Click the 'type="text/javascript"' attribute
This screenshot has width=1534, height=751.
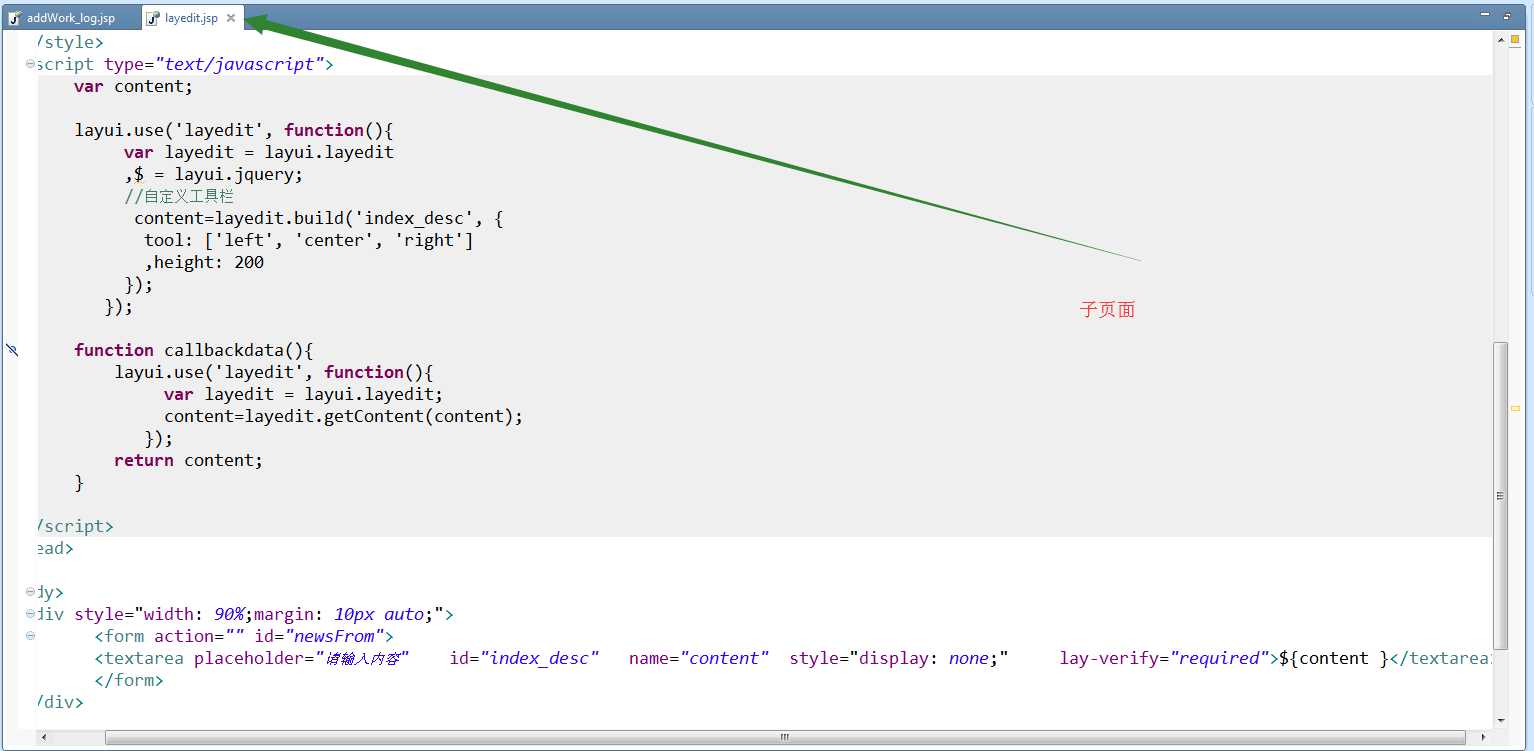[214, 64]
